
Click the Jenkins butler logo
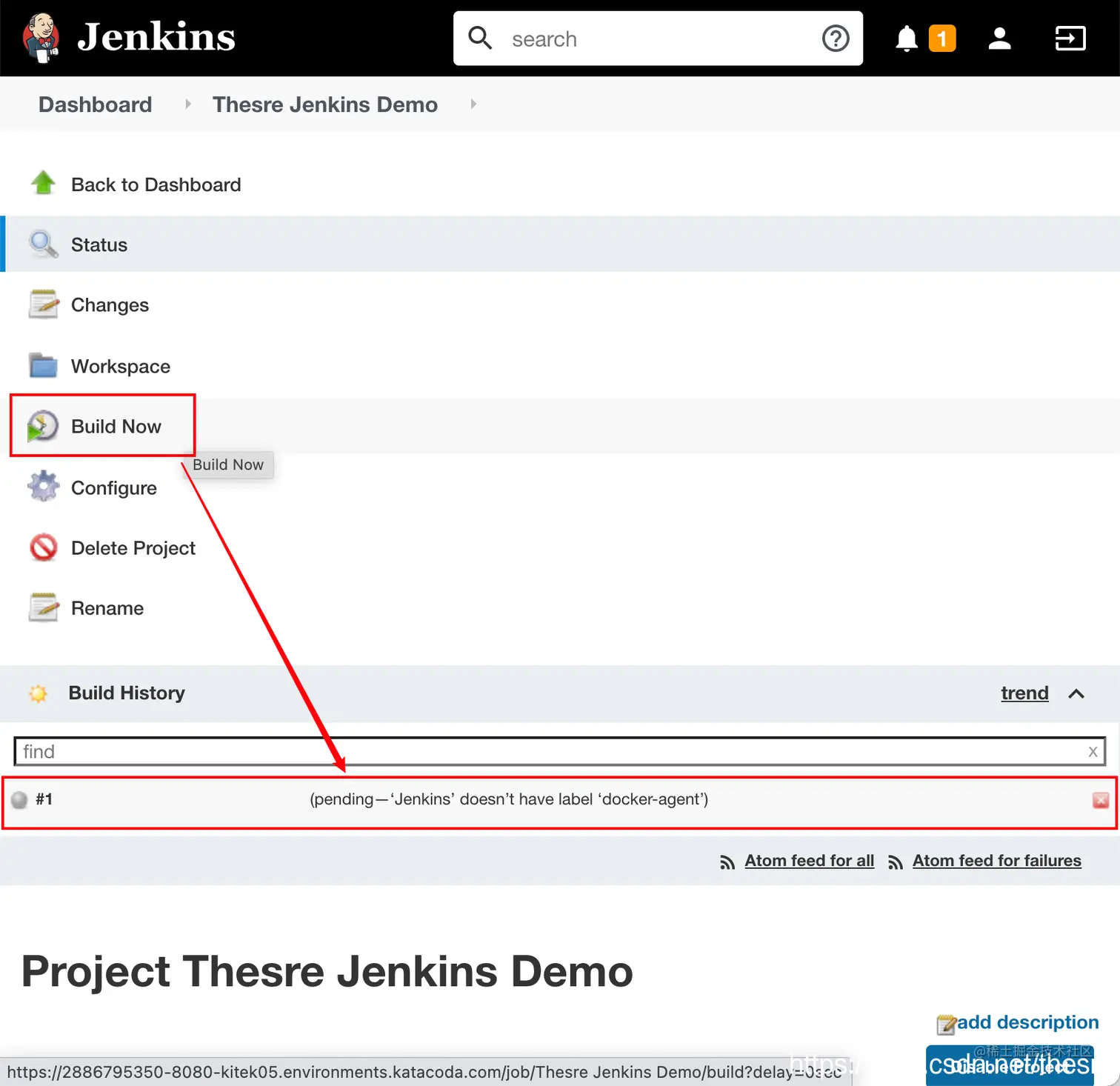click(x=41, y=37)
